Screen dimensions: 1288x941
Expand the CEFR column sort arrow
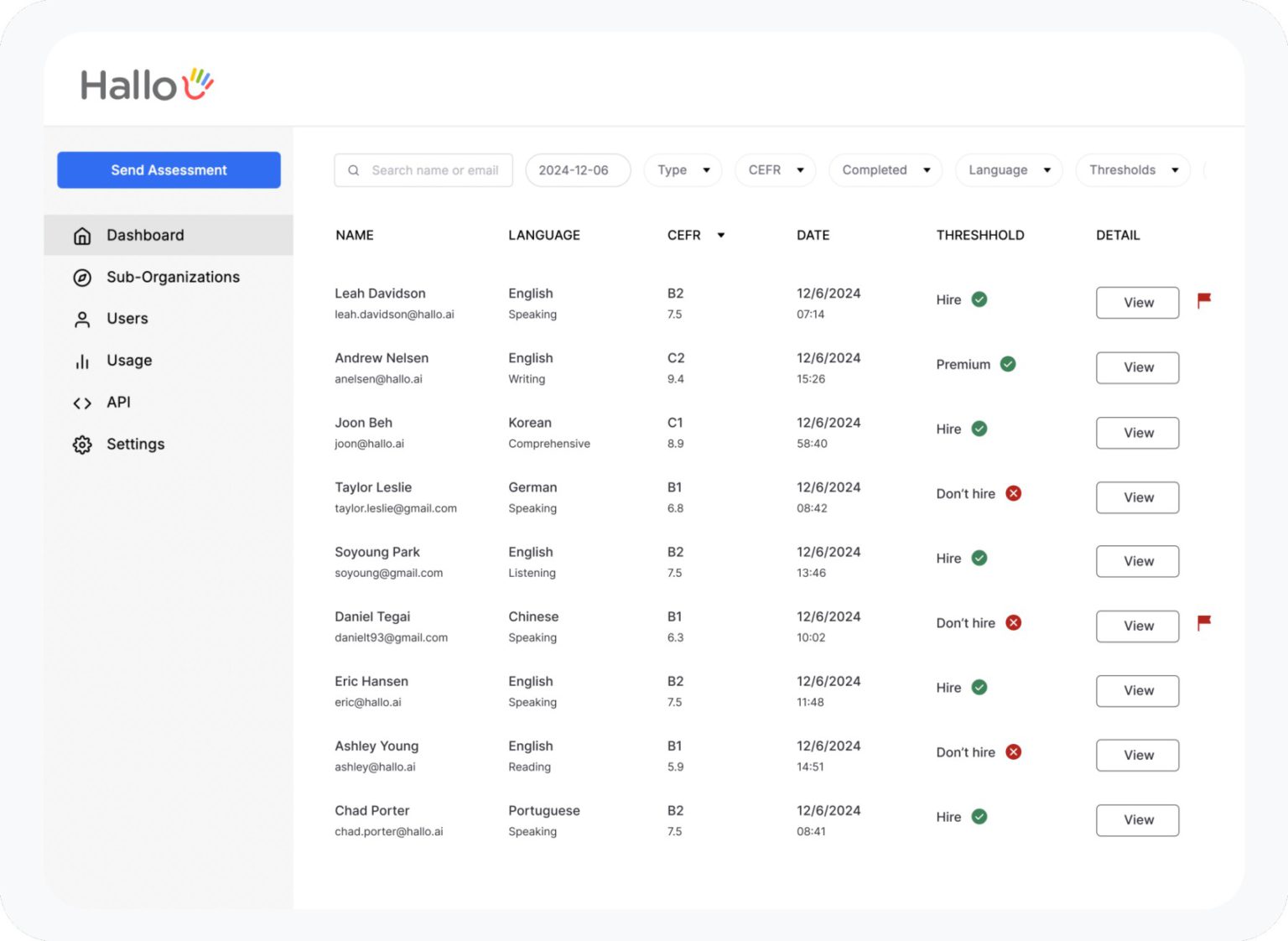tap(721, 236)
